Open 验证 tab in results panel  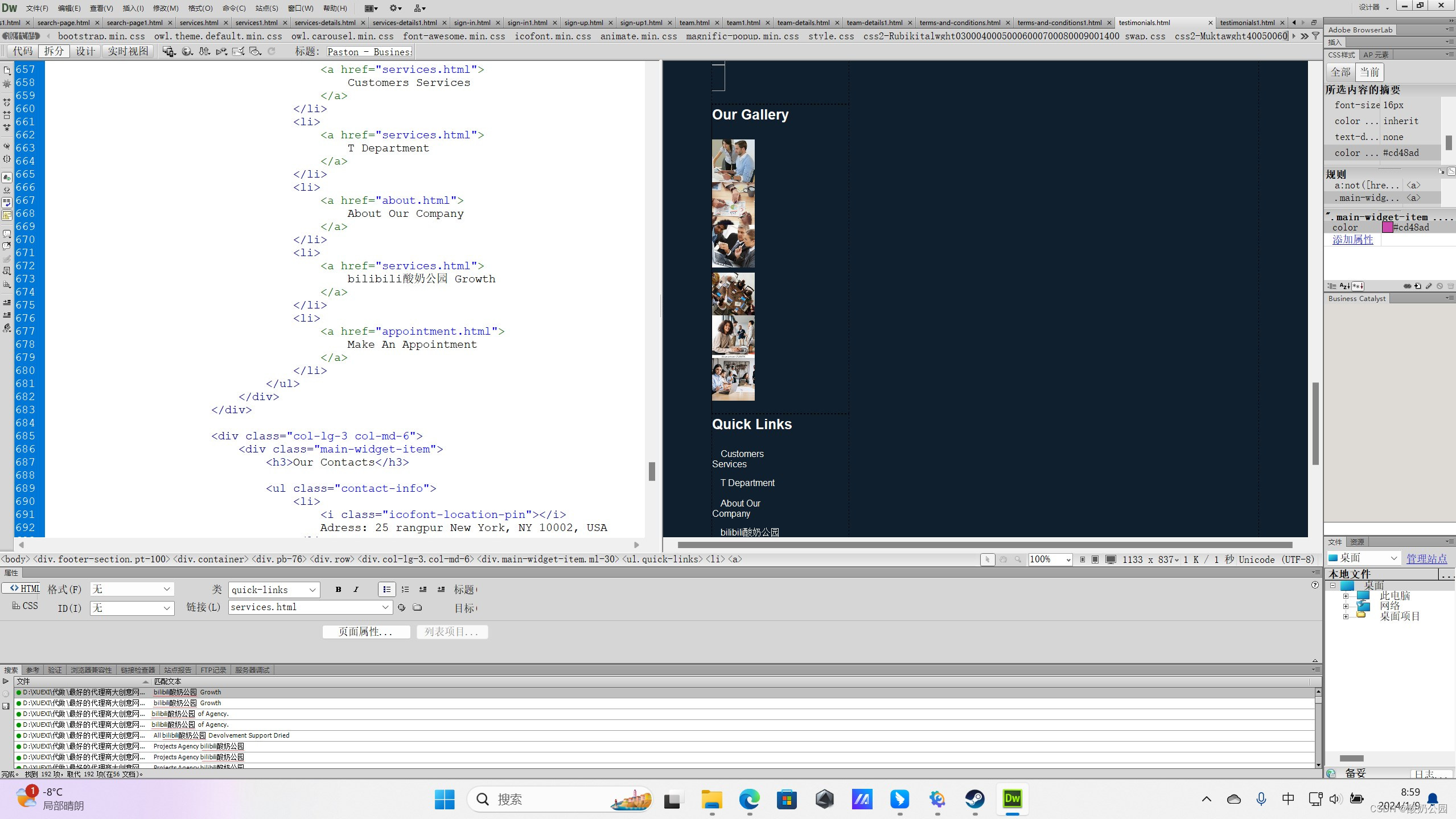55,670
